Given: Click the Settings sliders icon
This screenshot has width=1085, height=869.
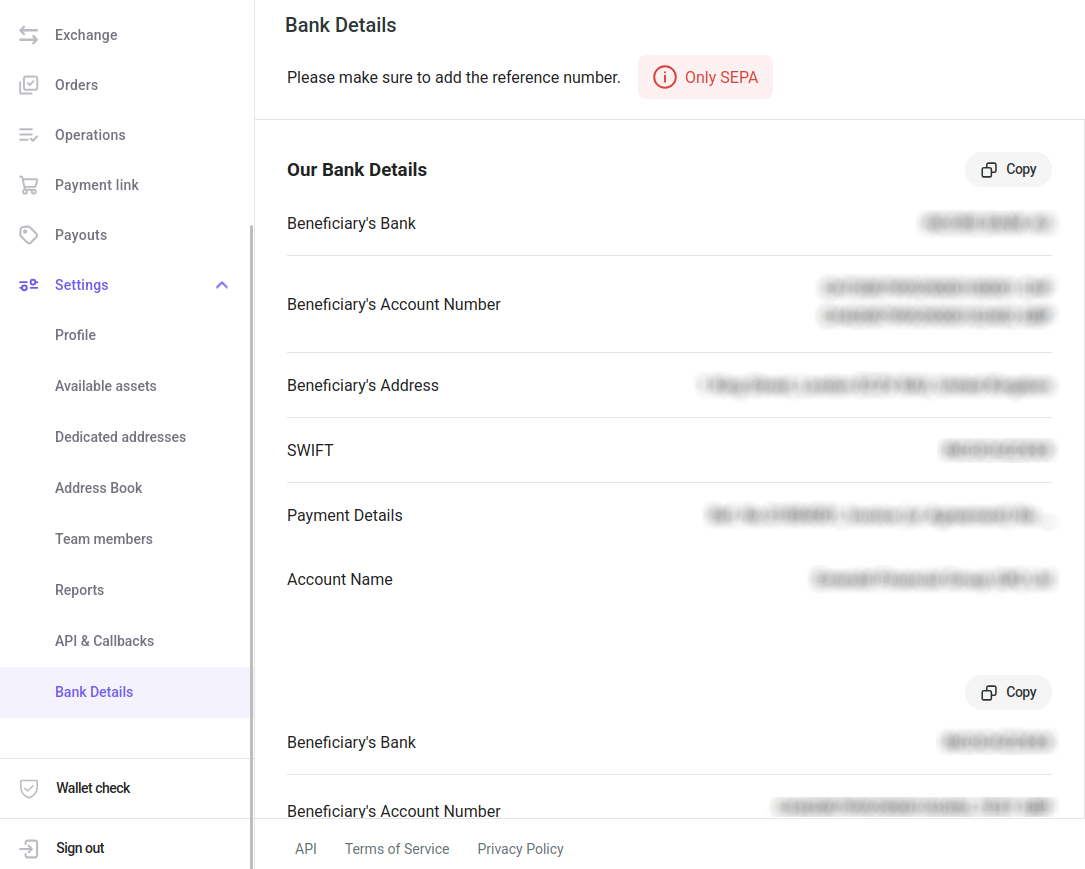Looking at the screenshot, I should 29,284.
